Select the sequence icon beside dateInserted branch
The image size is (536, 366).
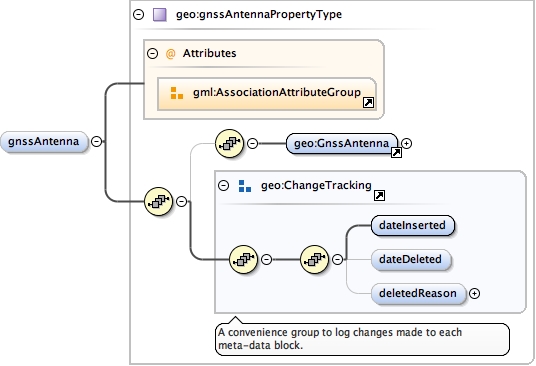tap(314, 260)
